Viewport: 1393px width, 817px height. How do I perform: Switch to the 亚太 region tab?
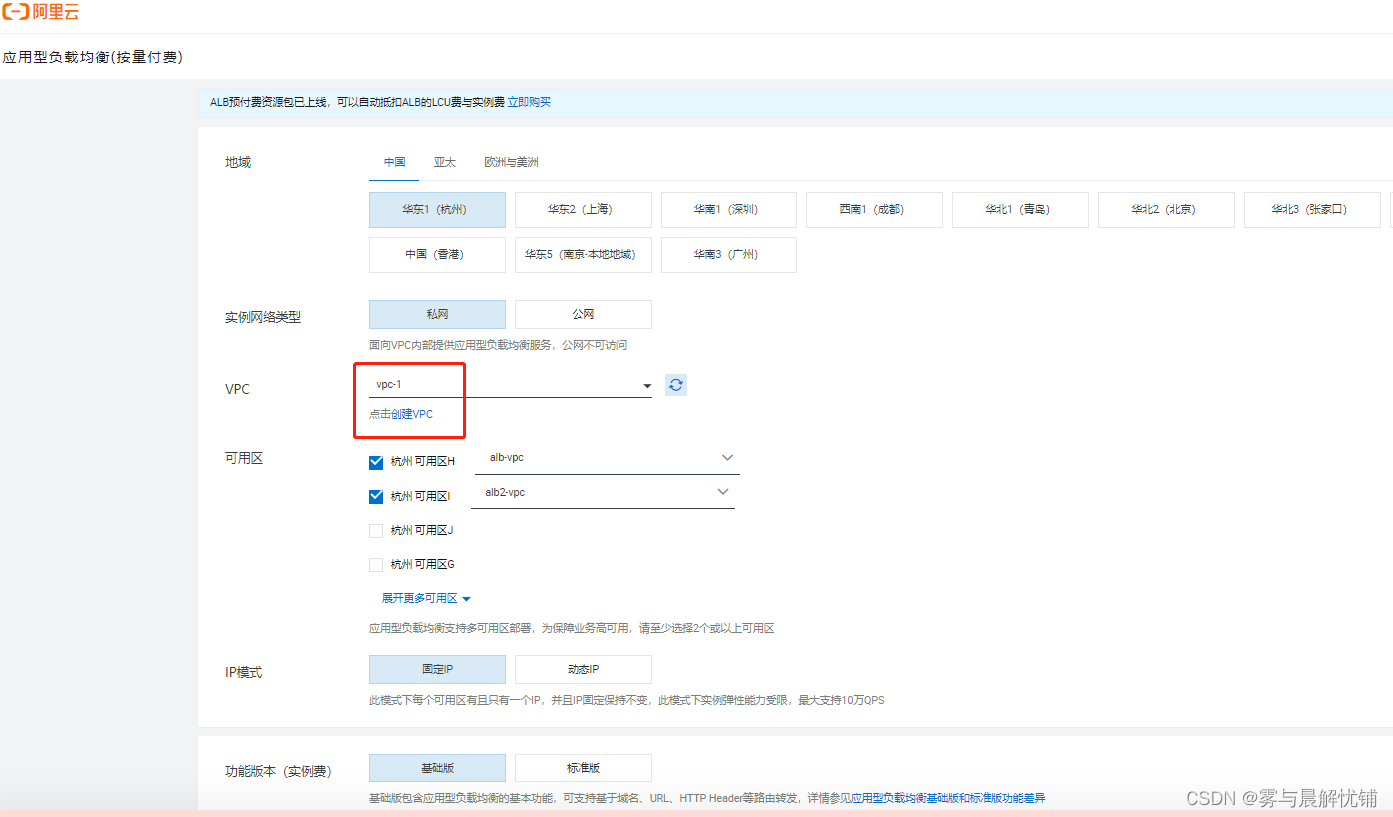[x=444, y=162]
